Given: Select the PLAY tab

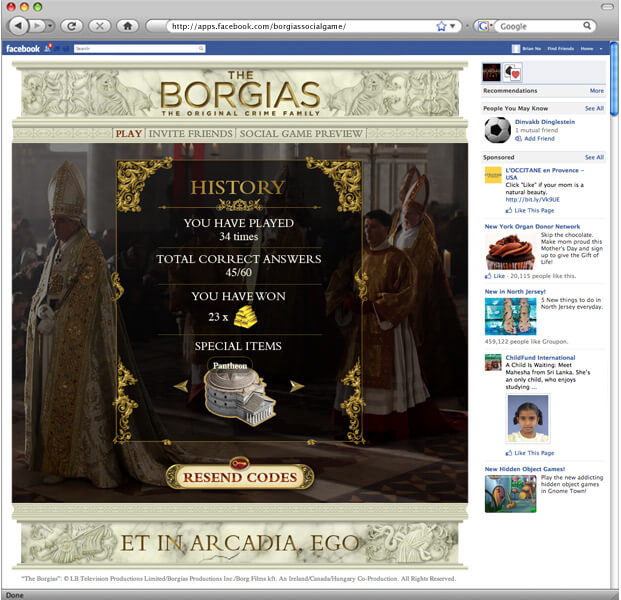Looking at the screenshot, I should pos(129,133).
